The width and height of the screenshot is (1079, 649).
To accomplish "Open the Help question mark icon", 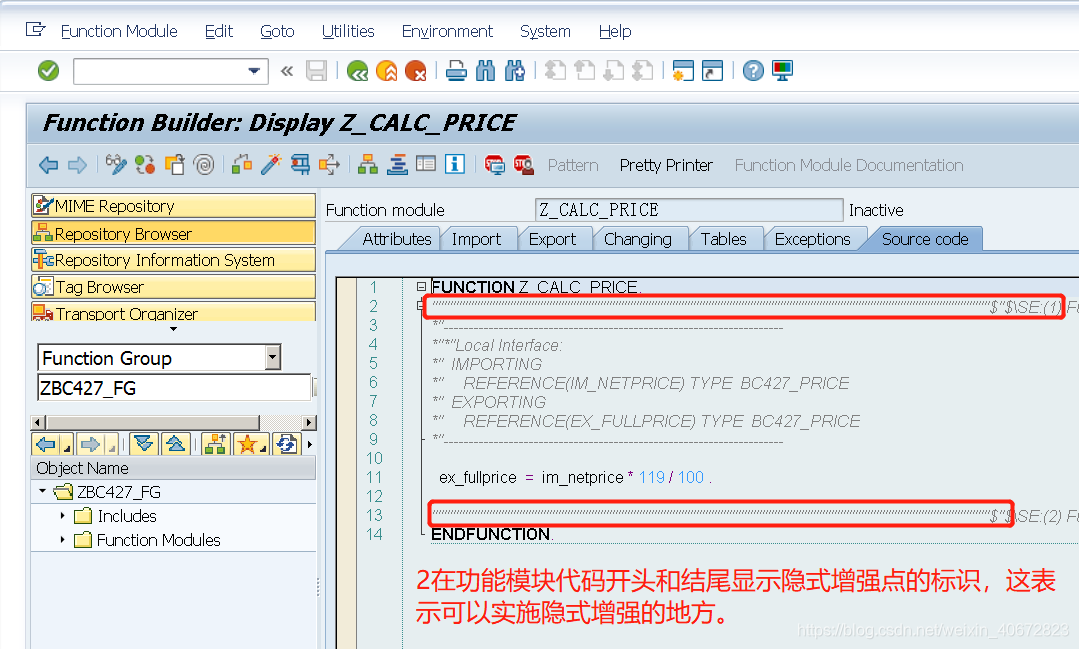I will [753, 70].
